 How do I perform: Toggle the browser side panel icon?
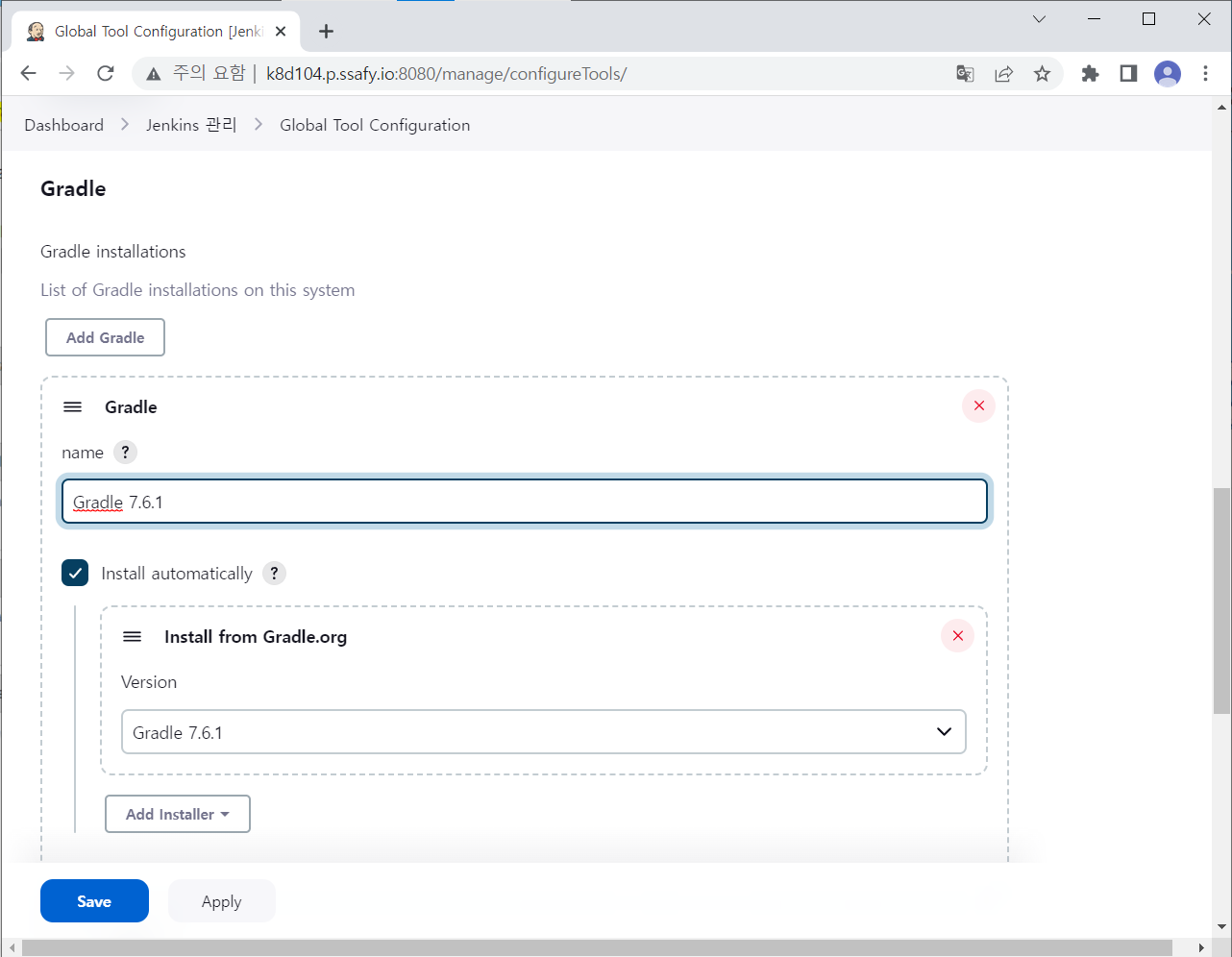coord(1128,74)
